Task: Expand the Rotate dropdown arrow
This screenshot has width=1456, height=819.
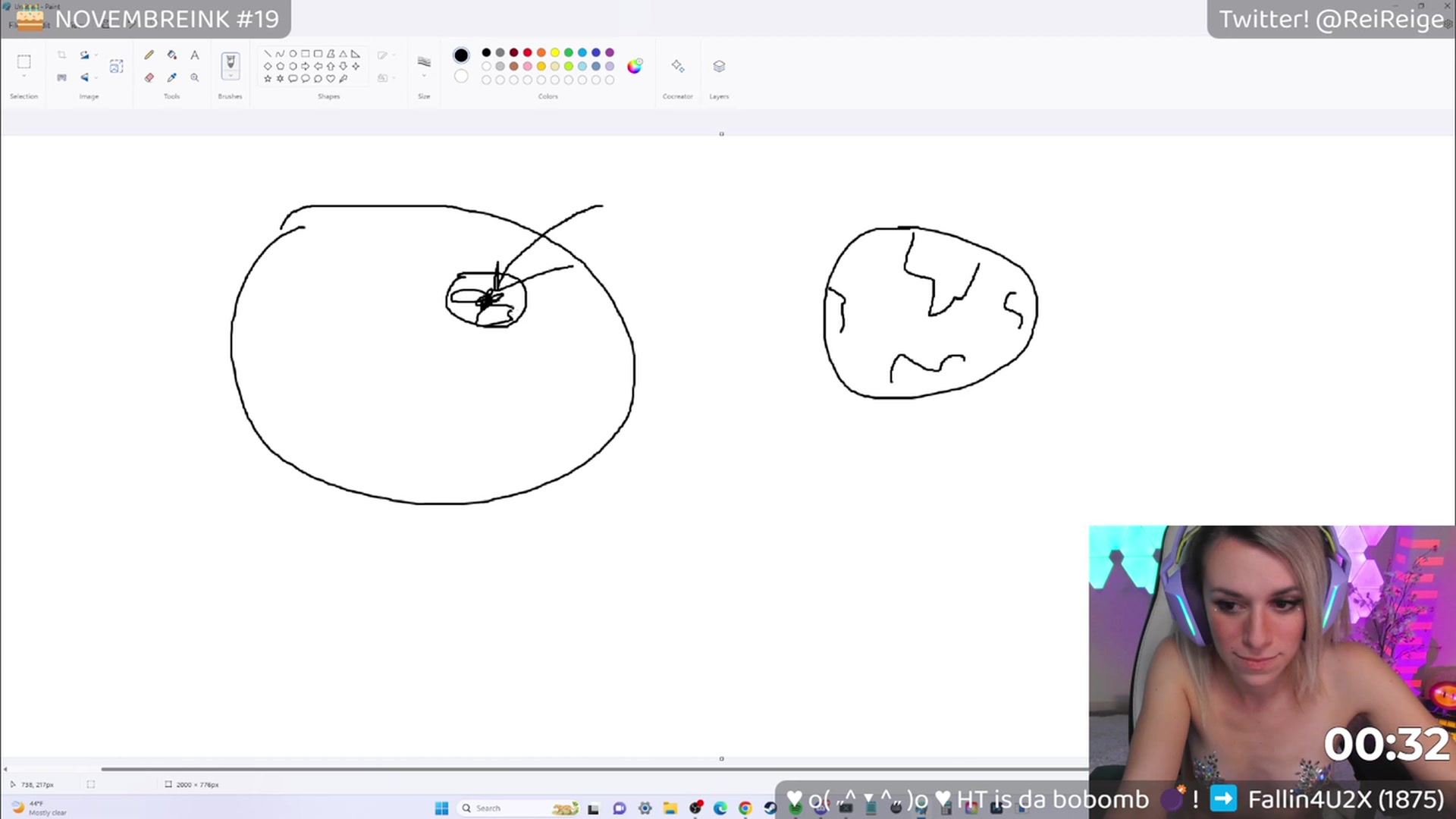Action: point(96,55)
